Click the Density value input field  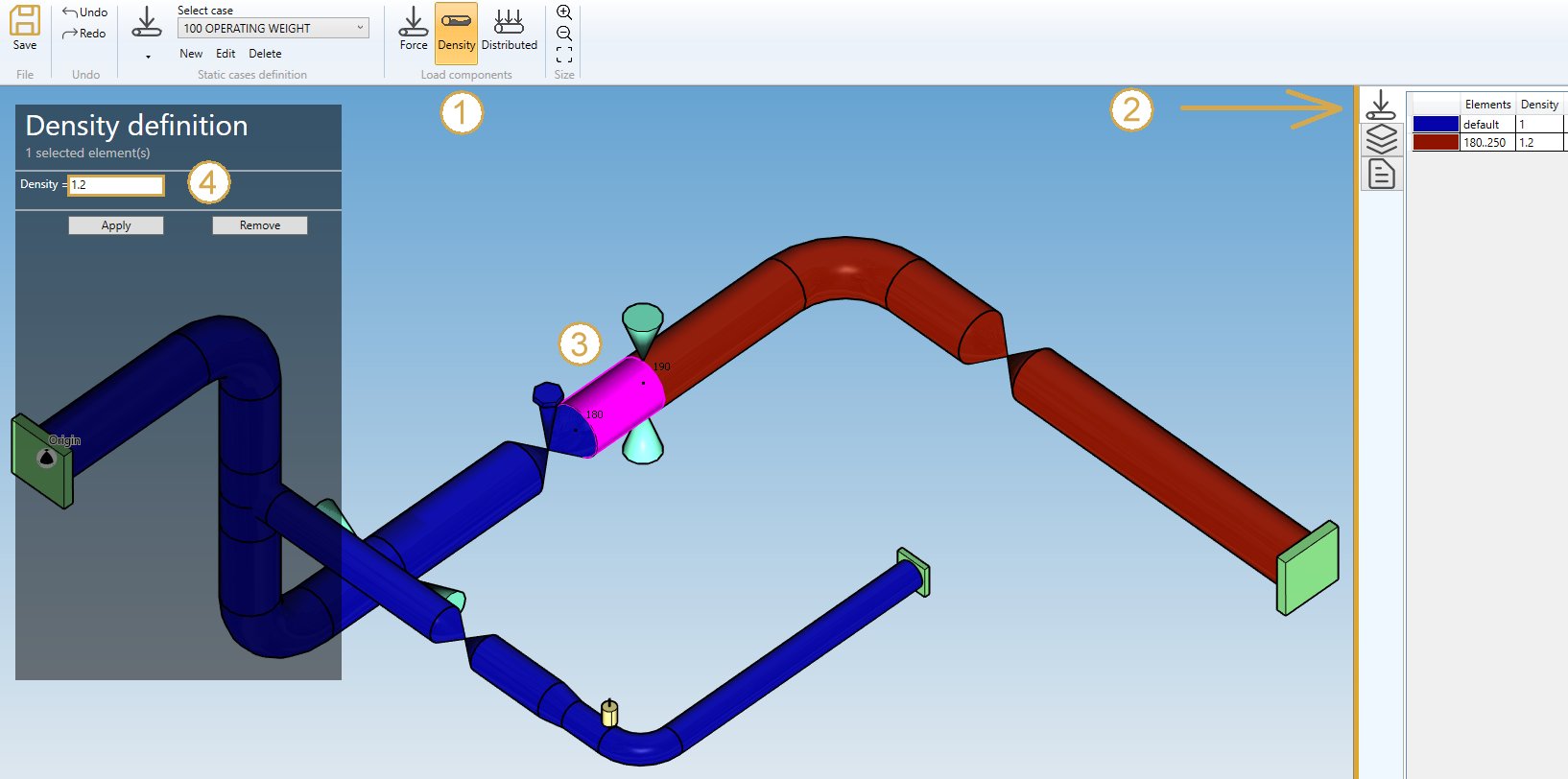116,185
